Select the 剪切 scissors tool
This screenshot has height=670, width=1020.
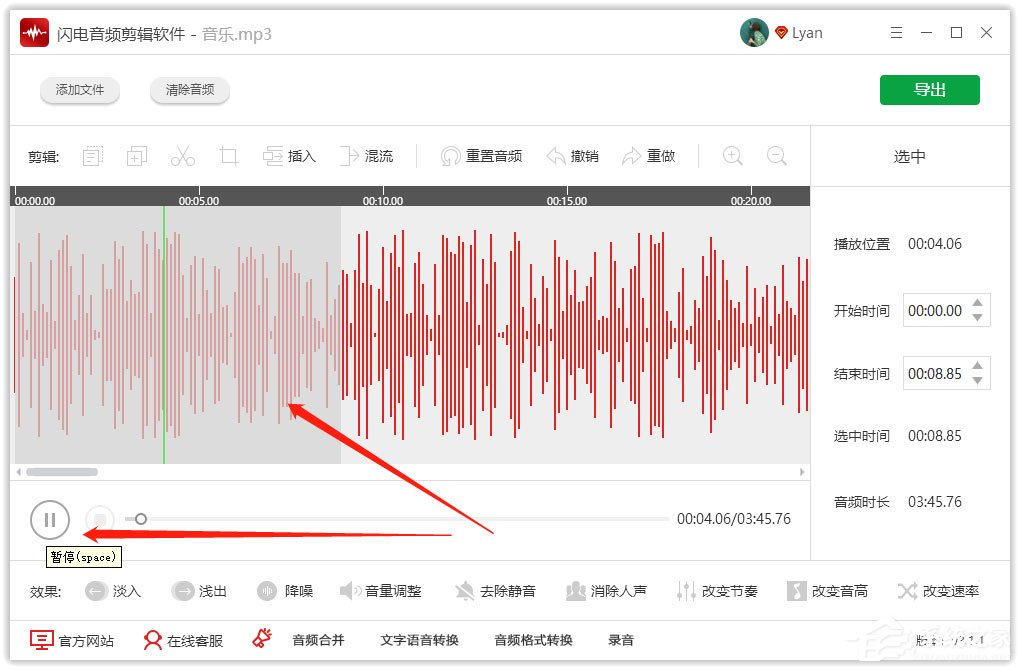(x=182, y=155)
